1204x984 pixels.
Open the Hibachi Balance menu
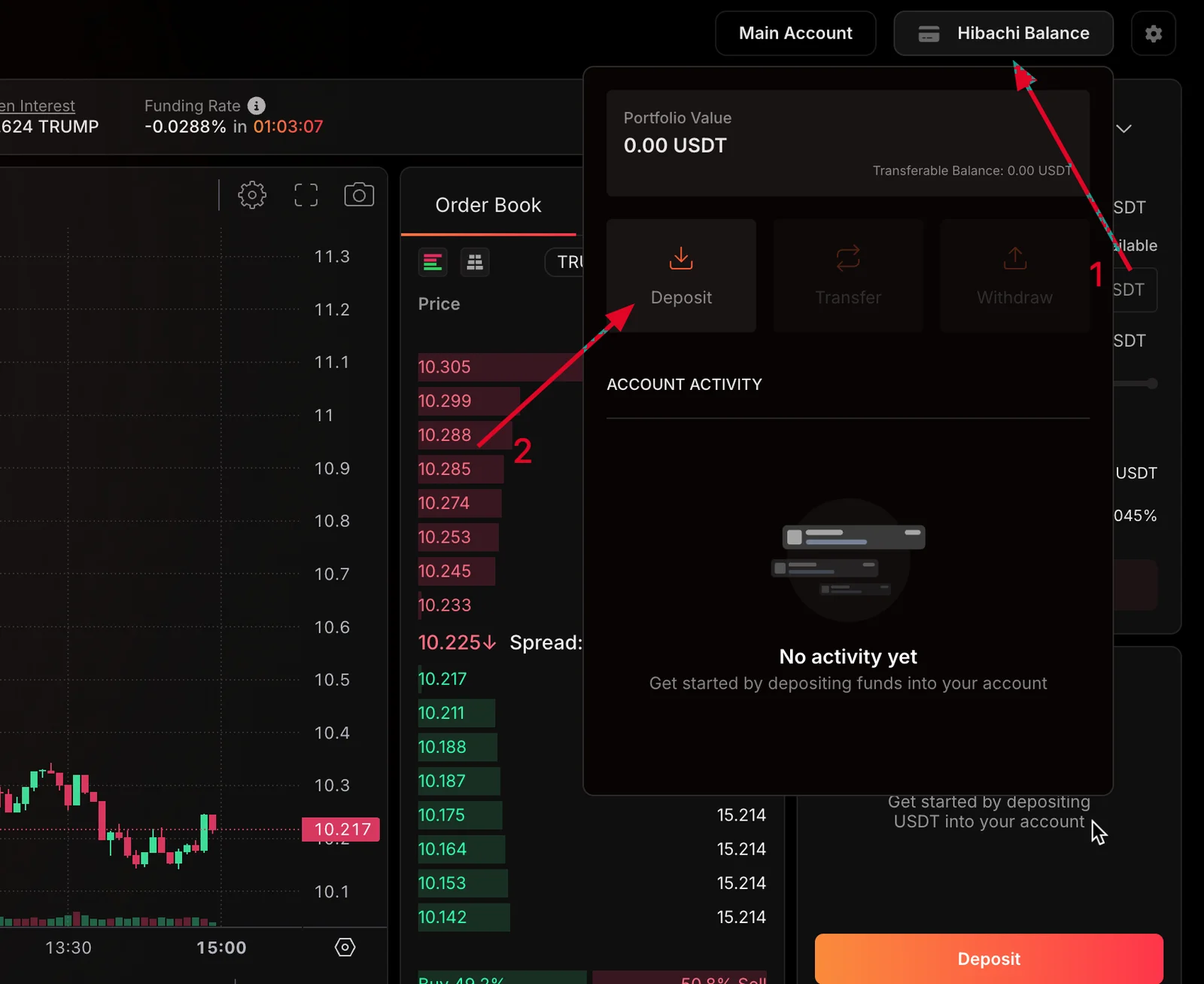(x=1003, y=33)
